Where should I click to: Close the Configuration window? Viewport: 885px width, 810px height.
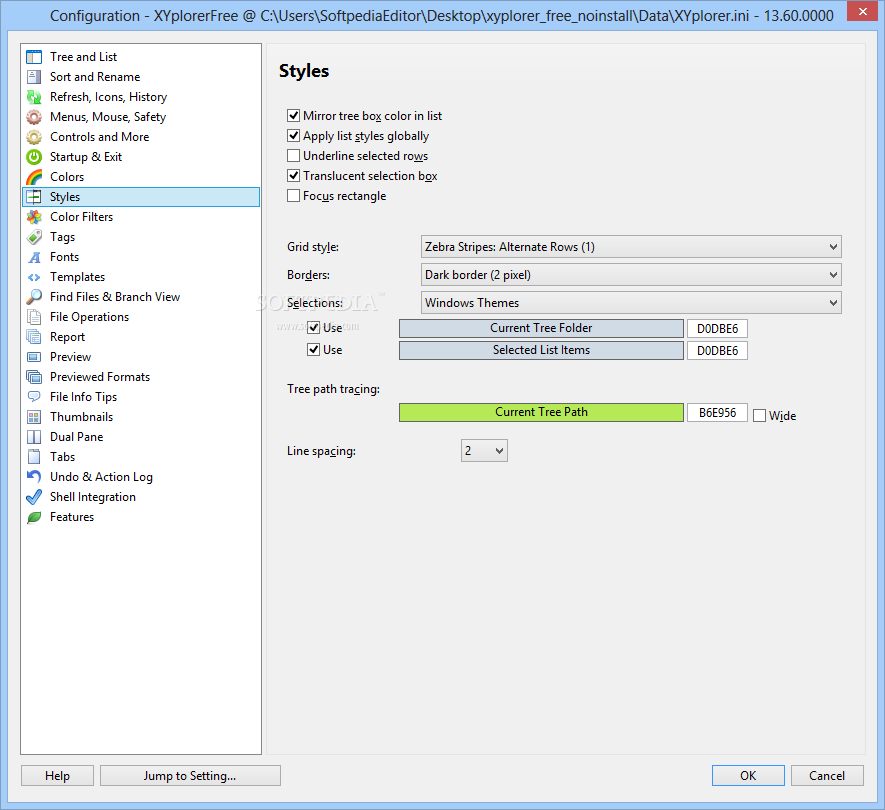pos(862,11)
